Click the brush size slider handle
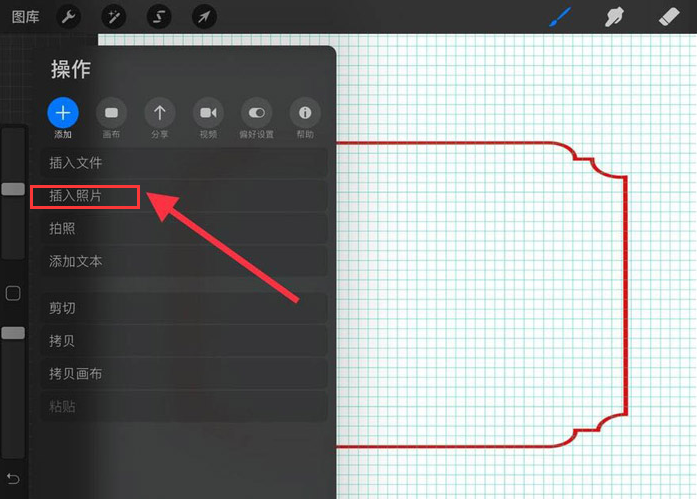The image size is (697, 499). (x=13, y=189)
